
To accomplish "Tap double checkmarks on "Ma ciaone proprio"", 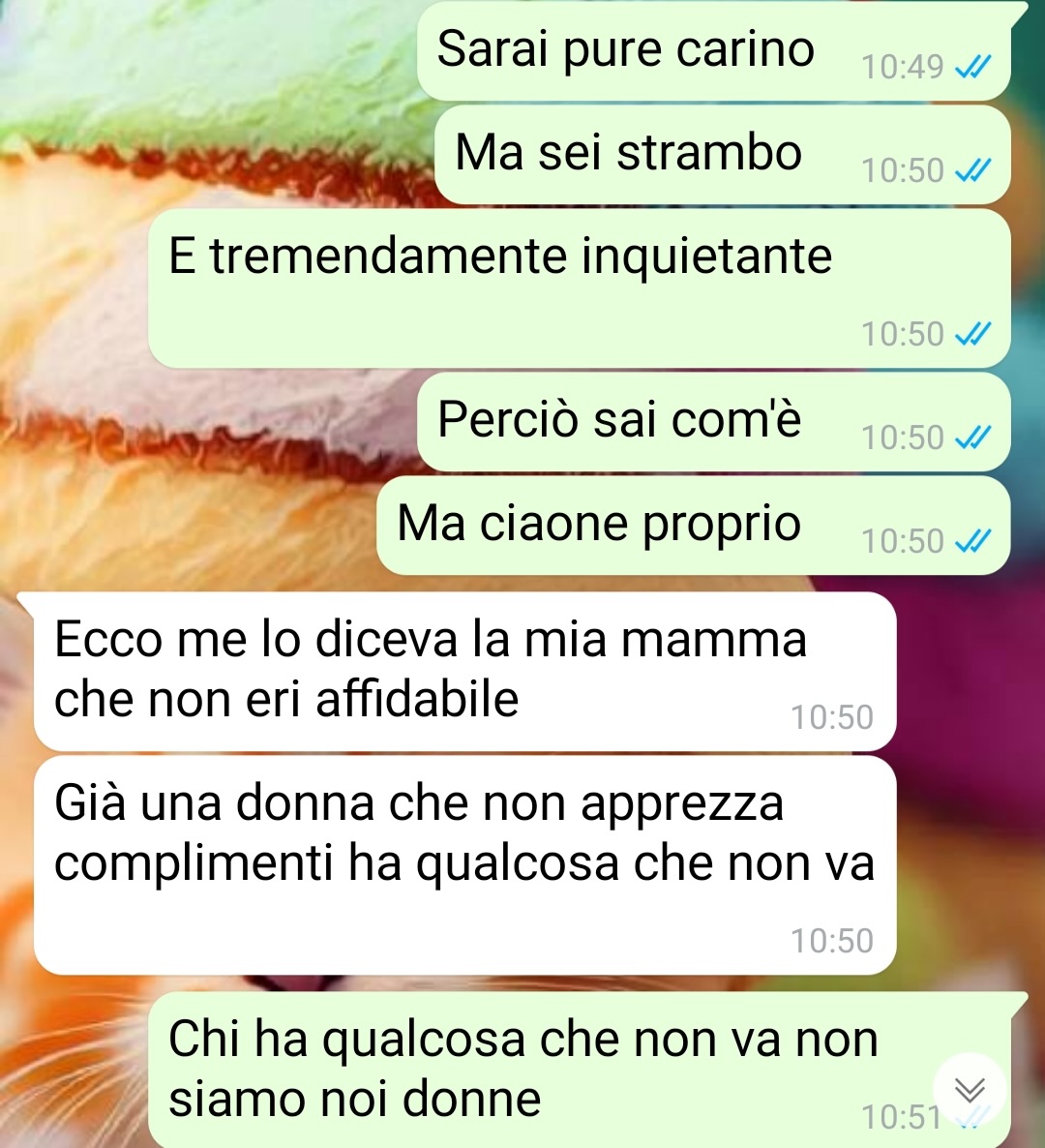I will pos(973,542).
